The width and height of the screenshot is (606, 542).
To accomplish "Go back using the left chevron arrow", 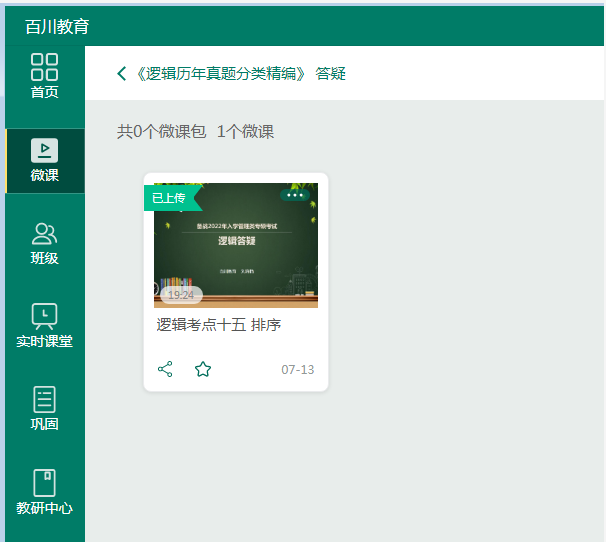I will click(x=122, y=73).
